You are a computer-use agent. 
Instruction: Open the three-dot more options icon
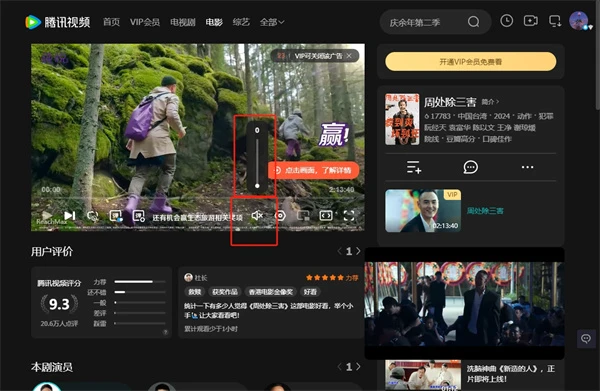(x=527, y=167)
